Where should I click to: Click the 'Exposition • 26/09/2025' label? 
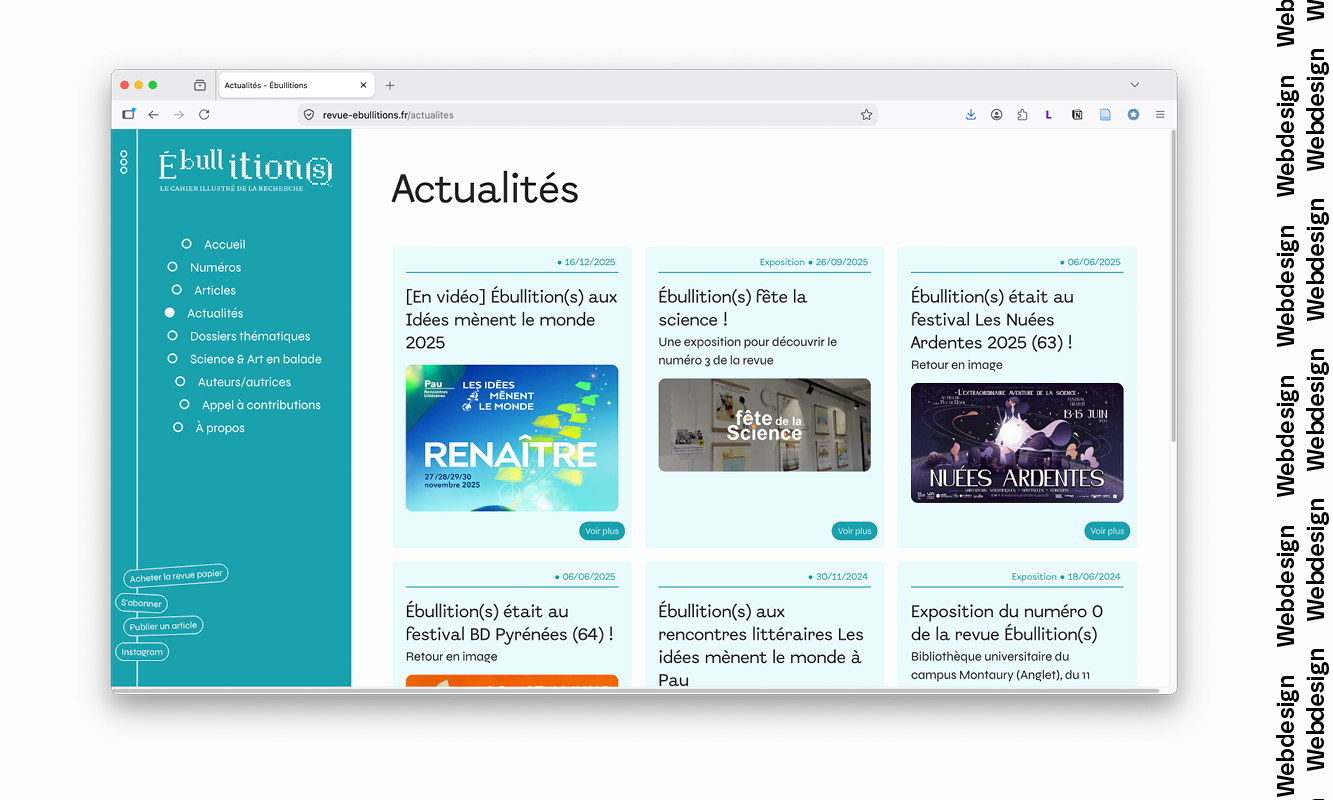pyautogui.click(x=814, y=262)
